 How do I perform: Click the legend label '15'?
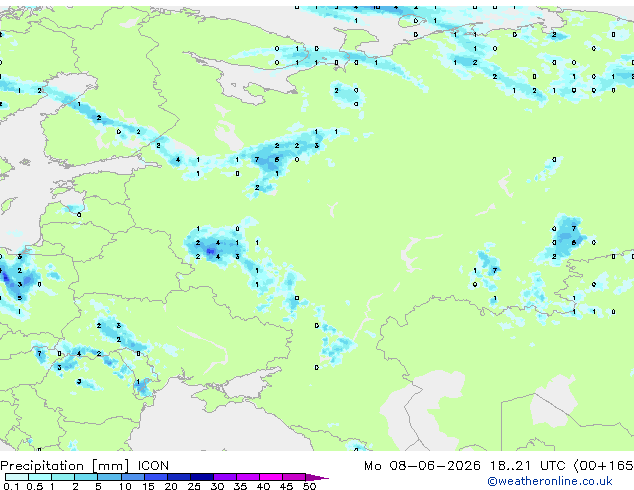tap(148, 486)
